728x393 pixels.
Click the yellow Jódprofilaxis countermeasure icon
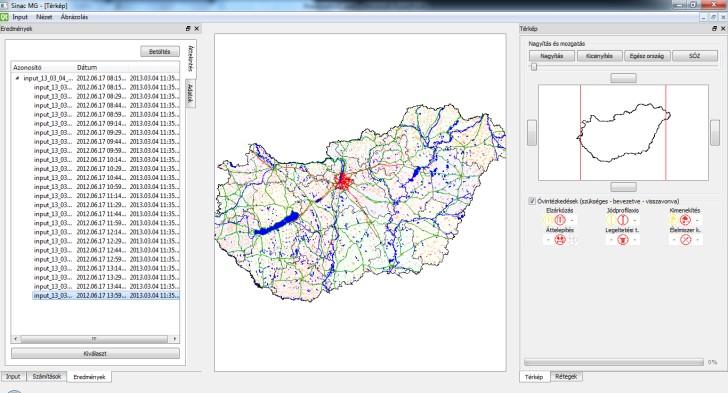coord(611,220)
